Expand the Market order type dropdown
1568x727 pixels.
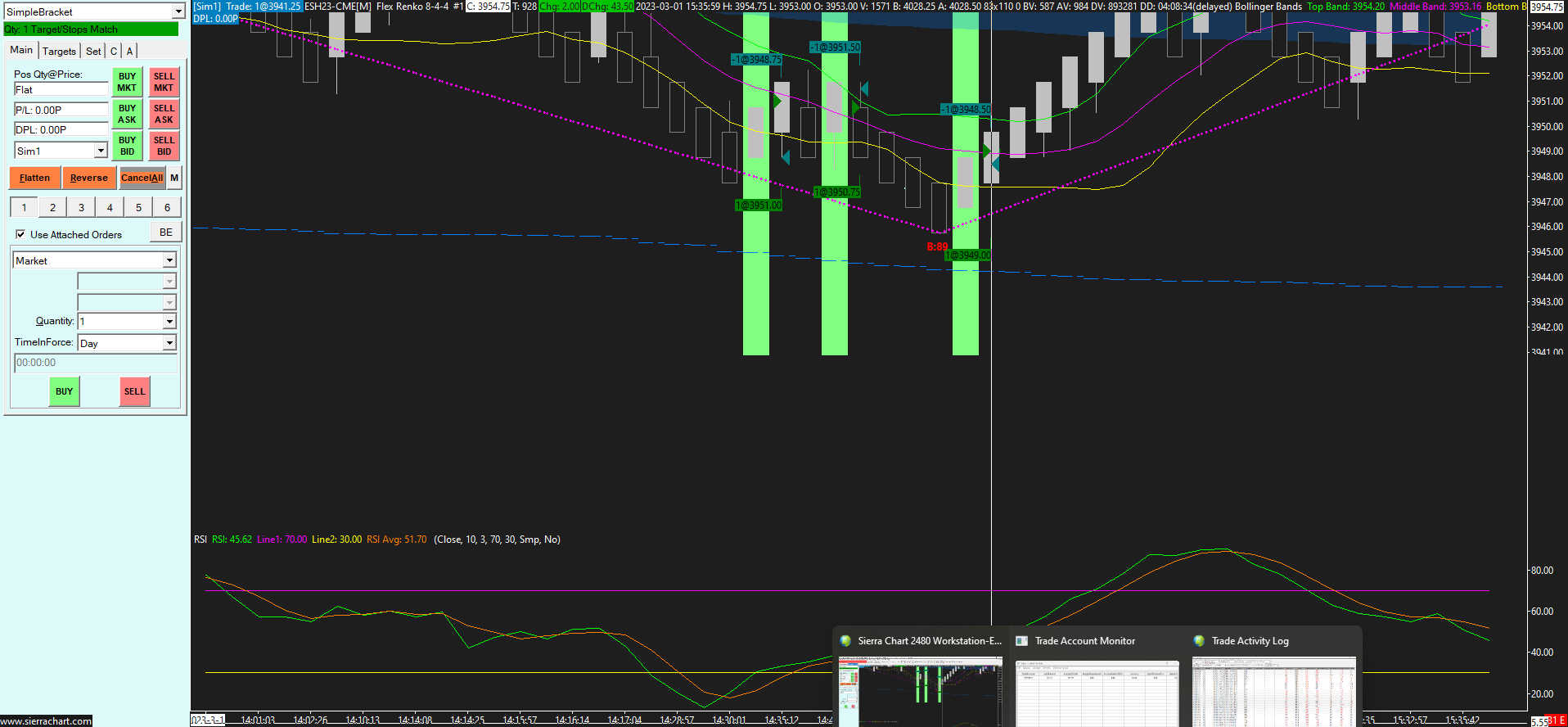tap(169, 261)
